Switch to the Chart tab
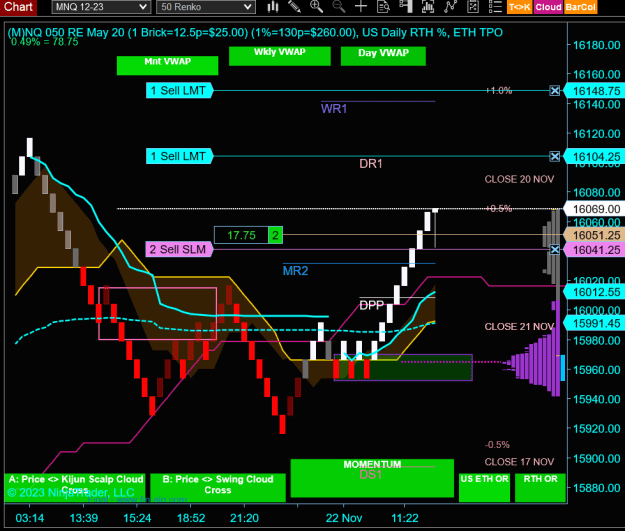 coord(18,7)
